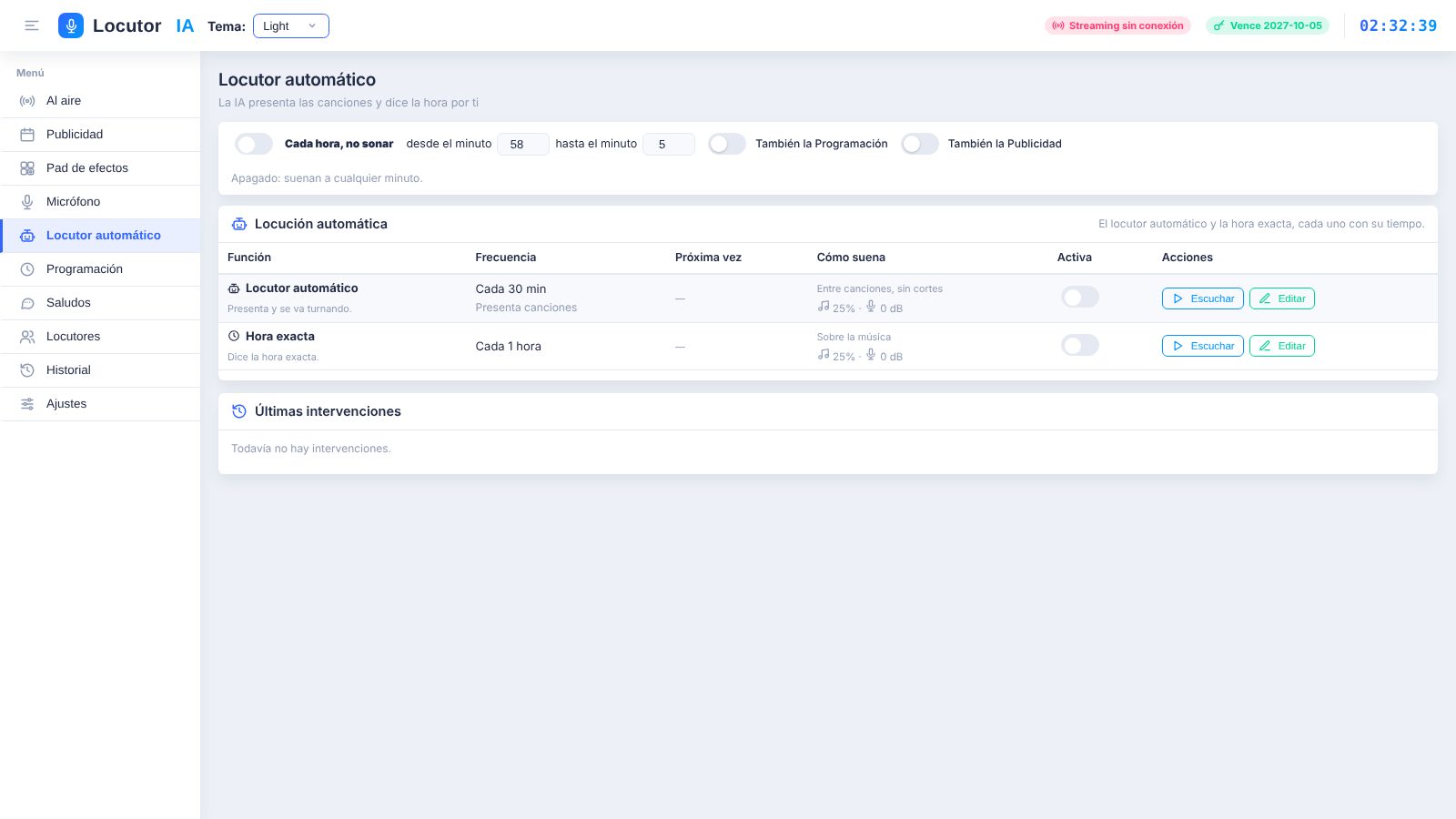Click the Publicidad calendar icon
This screenshot has height=819, width=1456.
click(27, 135)
